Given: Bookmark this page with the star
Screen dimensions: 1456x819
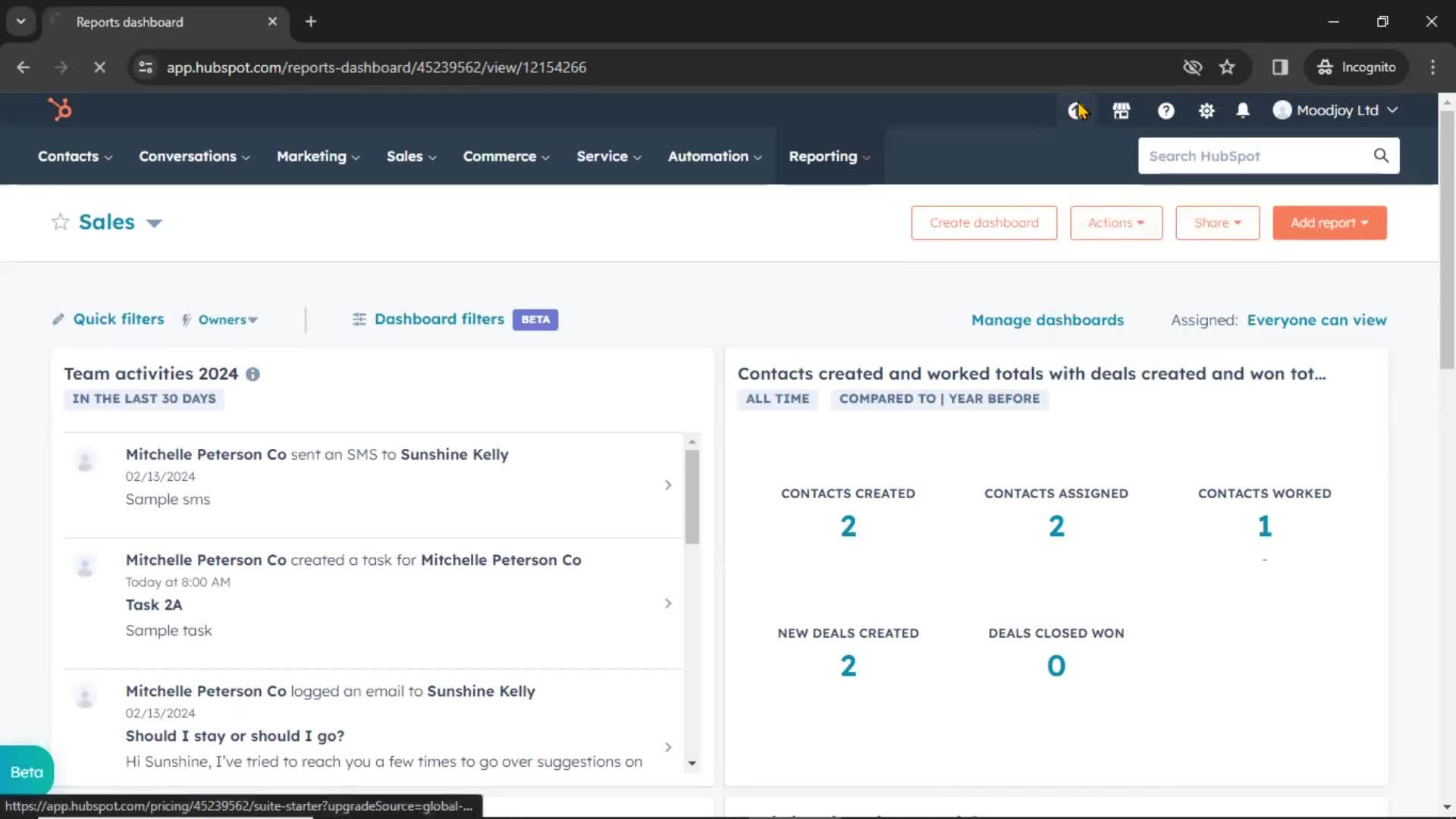Looking at the screenshot, I should 1227,67.
